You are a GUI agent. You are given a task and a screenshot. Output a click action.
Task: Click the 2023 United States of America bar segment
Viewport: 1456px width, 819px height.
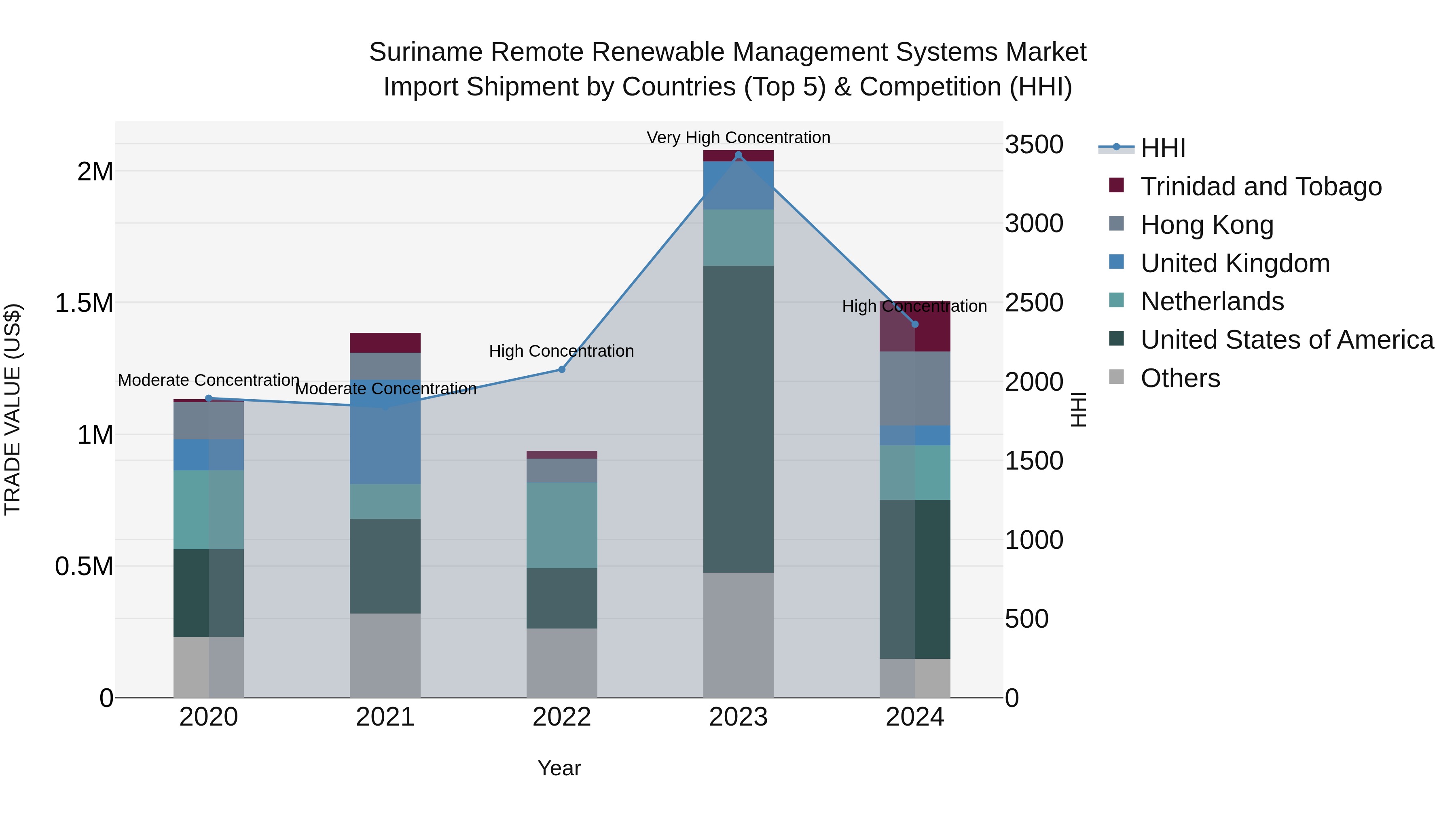point(738,419)
